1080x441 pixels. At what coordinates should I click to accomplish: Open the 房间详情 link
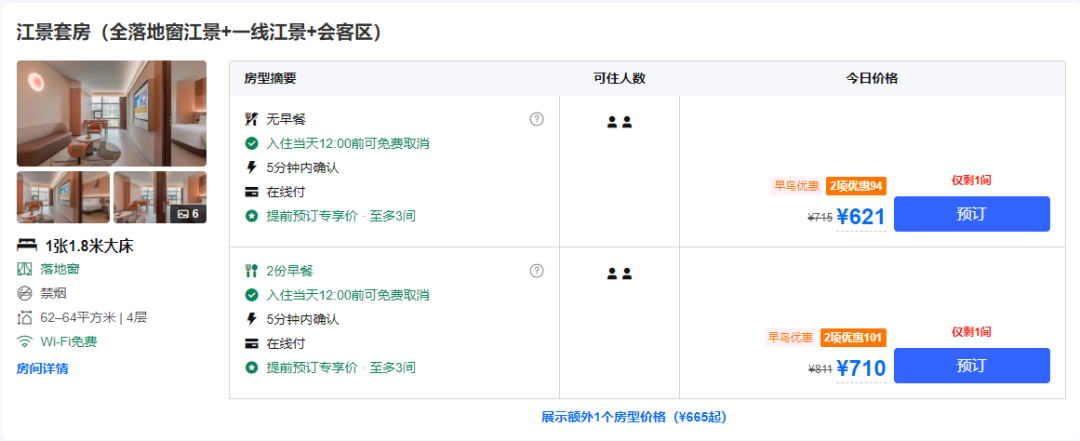(42, 369)
